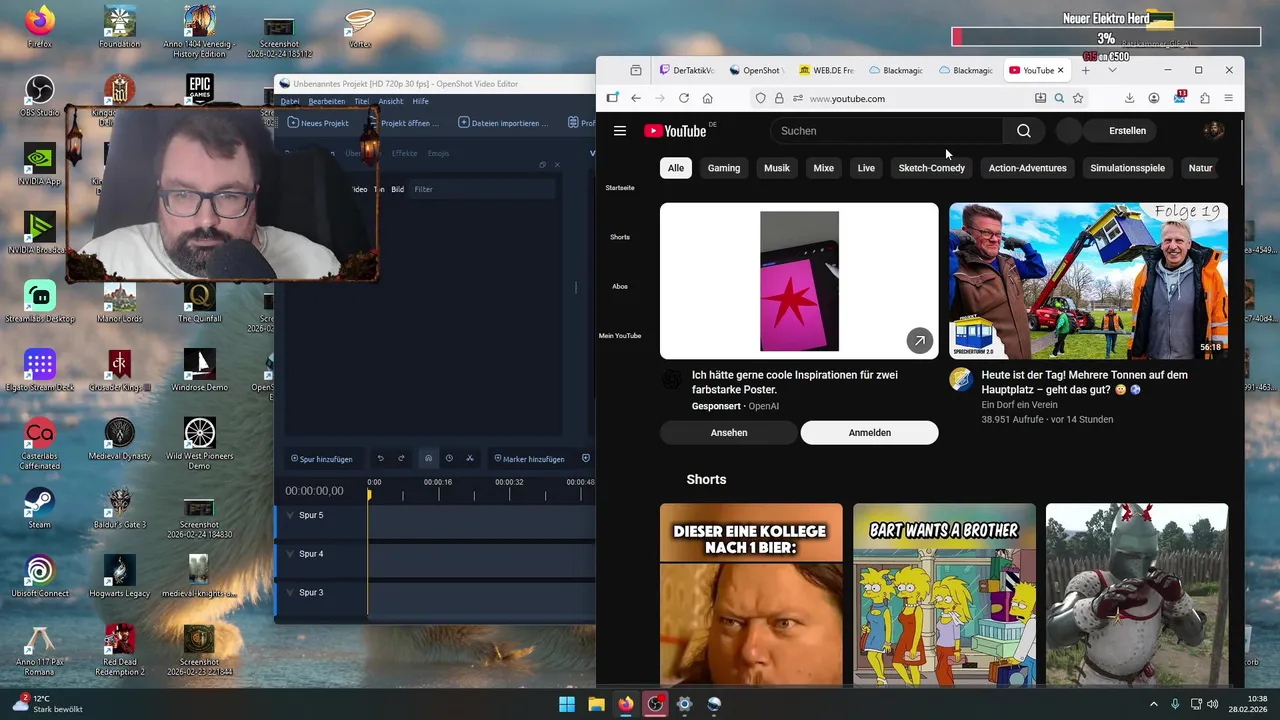Viewport: 1280px width, 720px height.
Task: Select Gaming filter chip on YouTube
Action: (724, 168)
